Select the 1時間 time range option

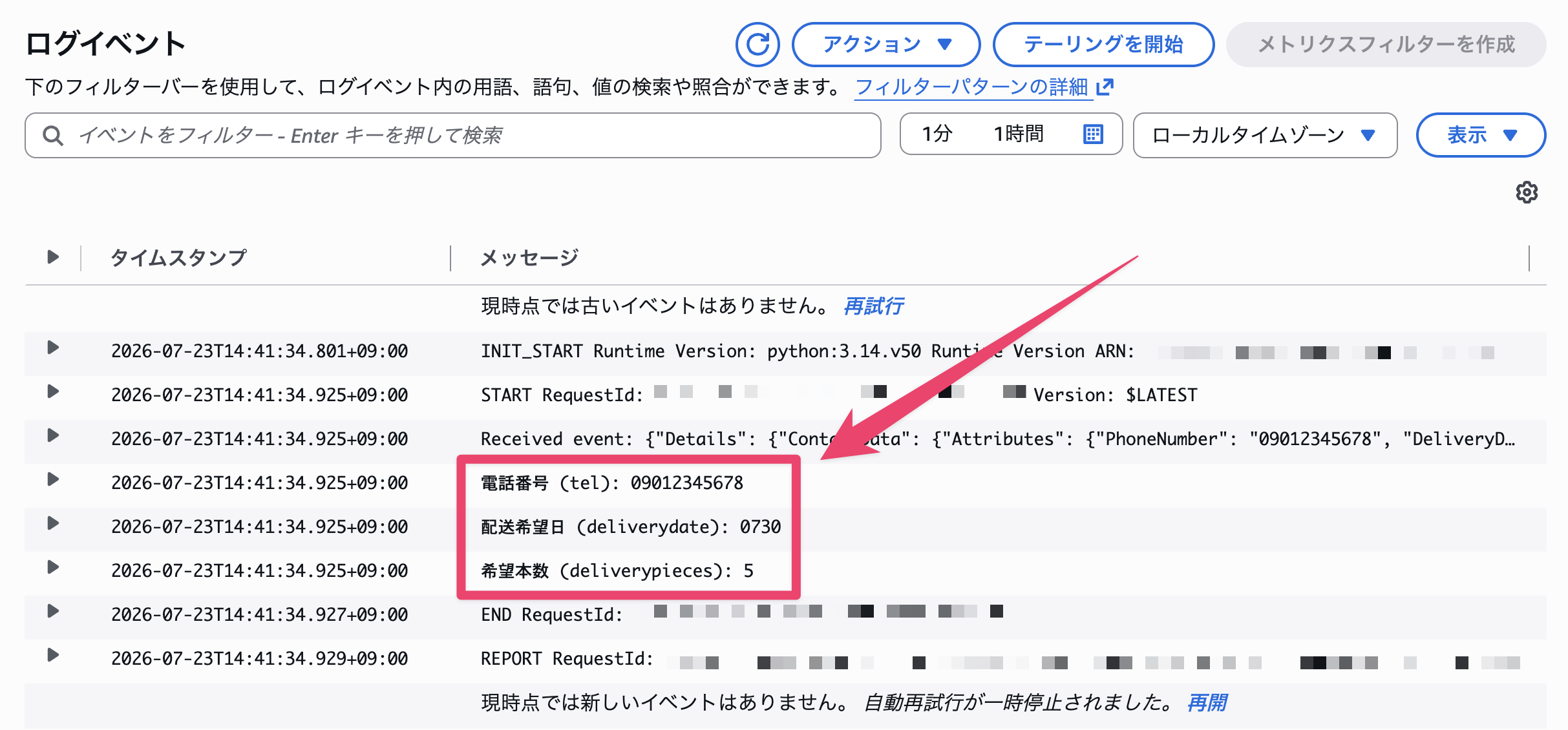[1019, 134]
